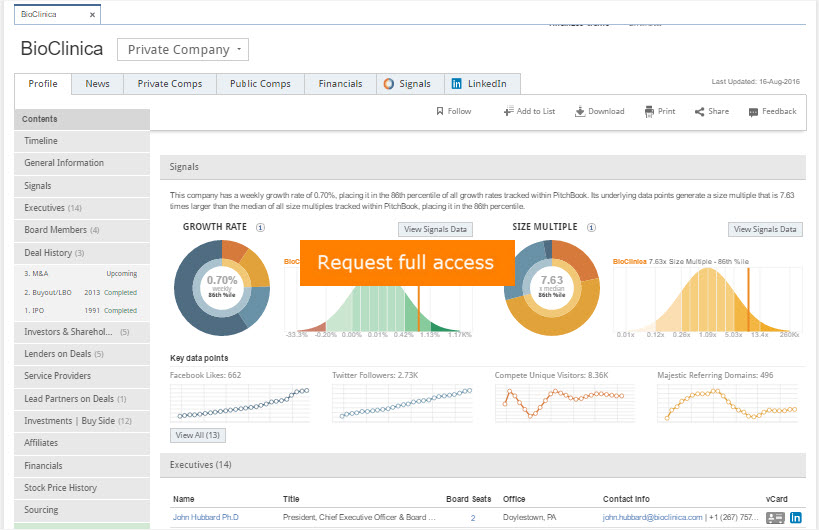The image size is (819, 530).
Task: Select the 3. M&A Upcoming deal
Action: pyautogui.click(x=81, y=274)
